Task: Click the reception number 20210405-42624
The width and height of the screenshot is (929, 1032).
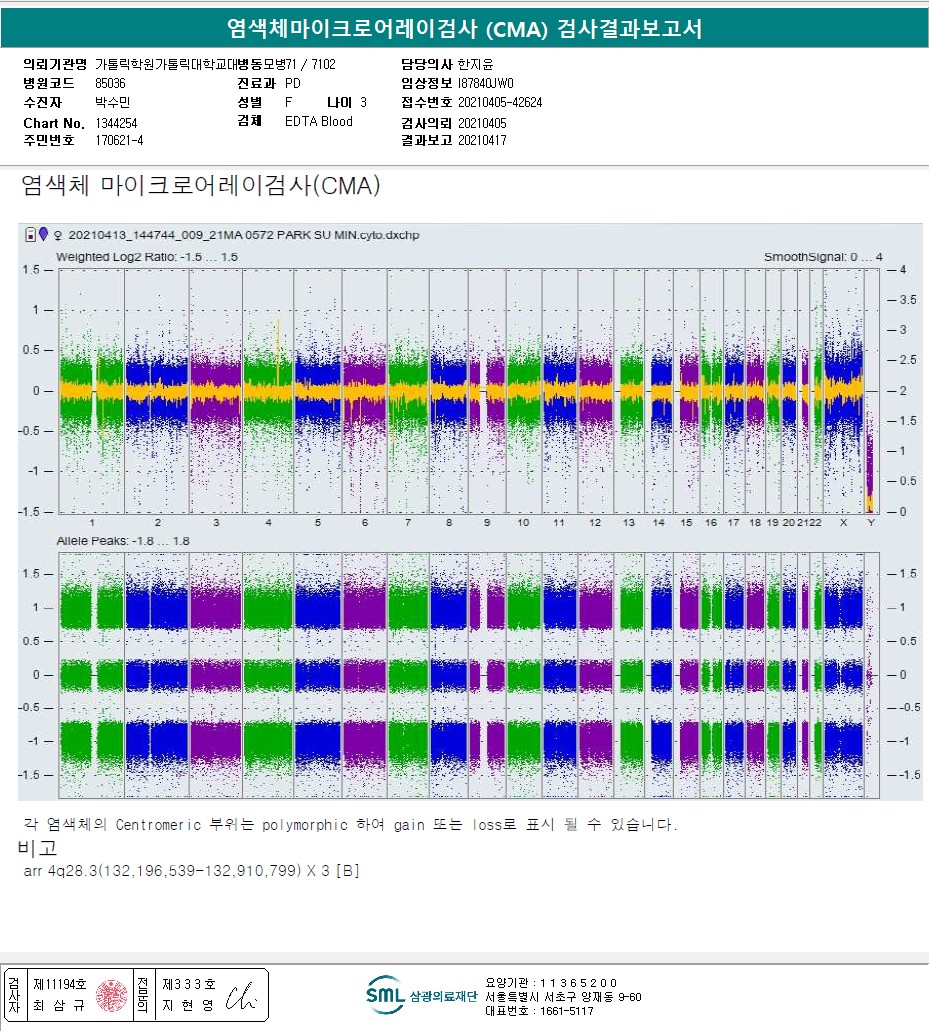Action: pyautogui.click(x=500, y=102)
